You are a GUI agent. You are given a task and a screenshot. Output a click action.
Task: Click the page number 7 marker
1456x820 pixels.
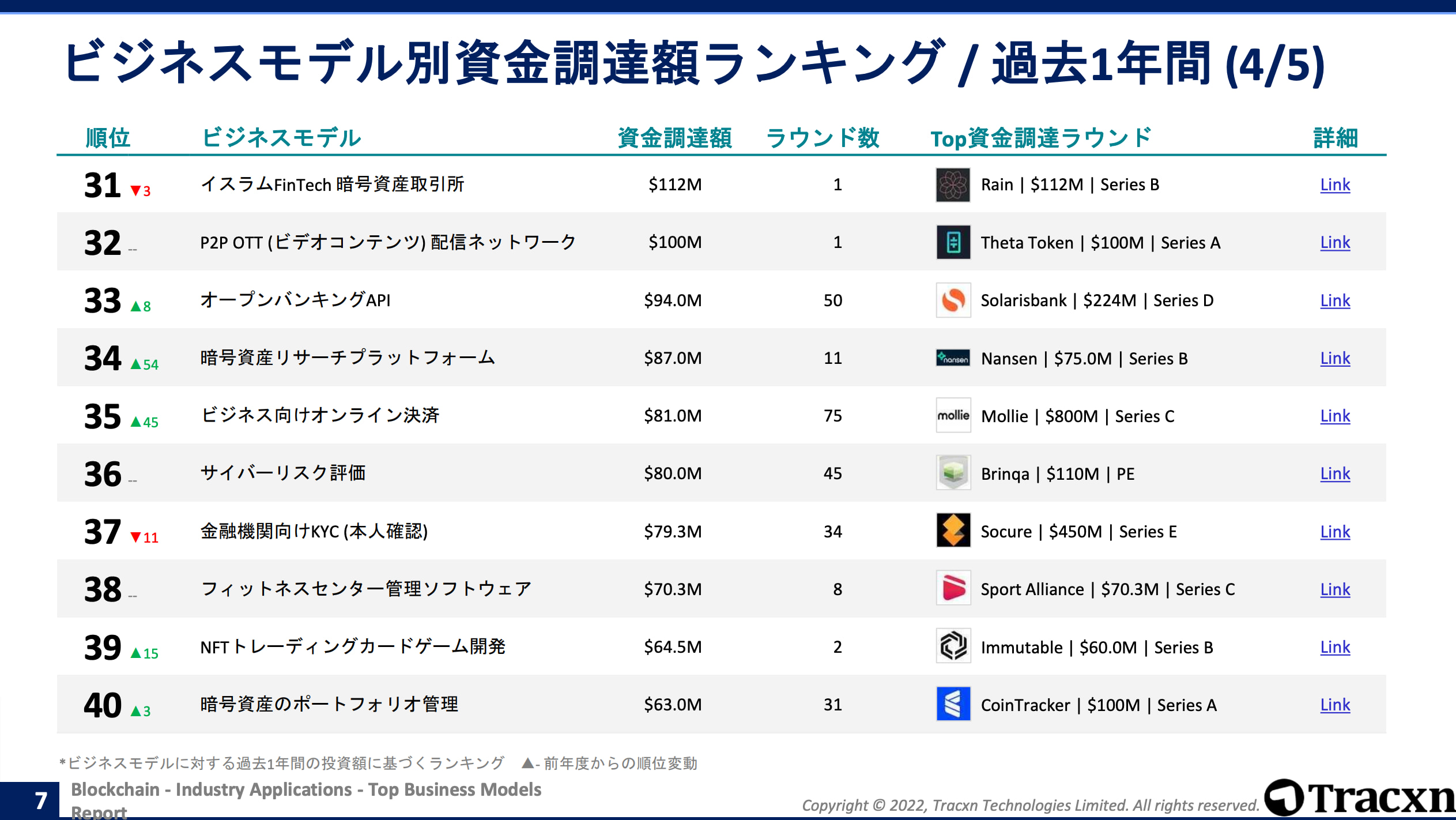click(x=40, y=799)
